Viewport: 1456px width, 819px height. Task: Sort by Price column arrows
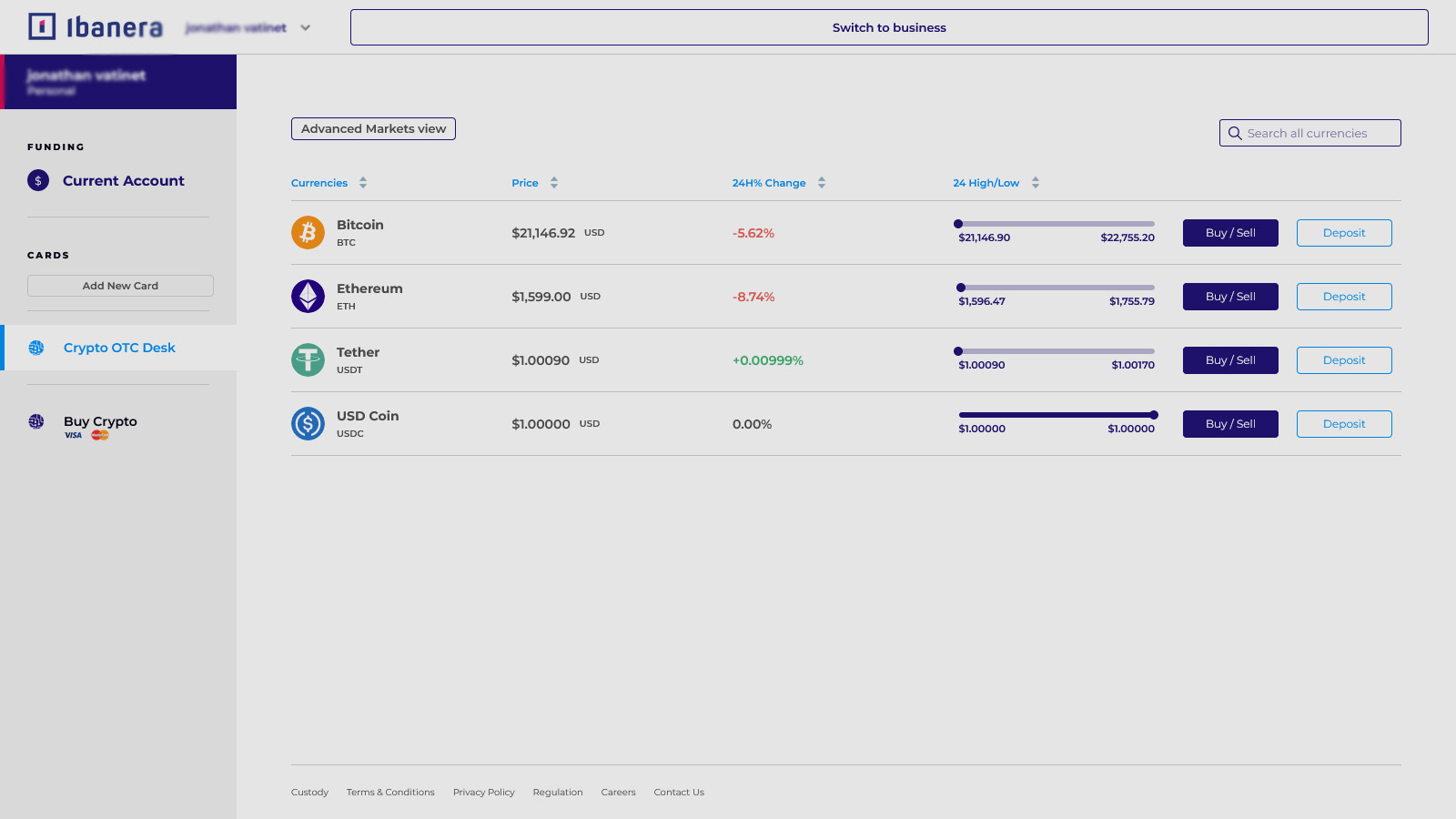point(554,183)
